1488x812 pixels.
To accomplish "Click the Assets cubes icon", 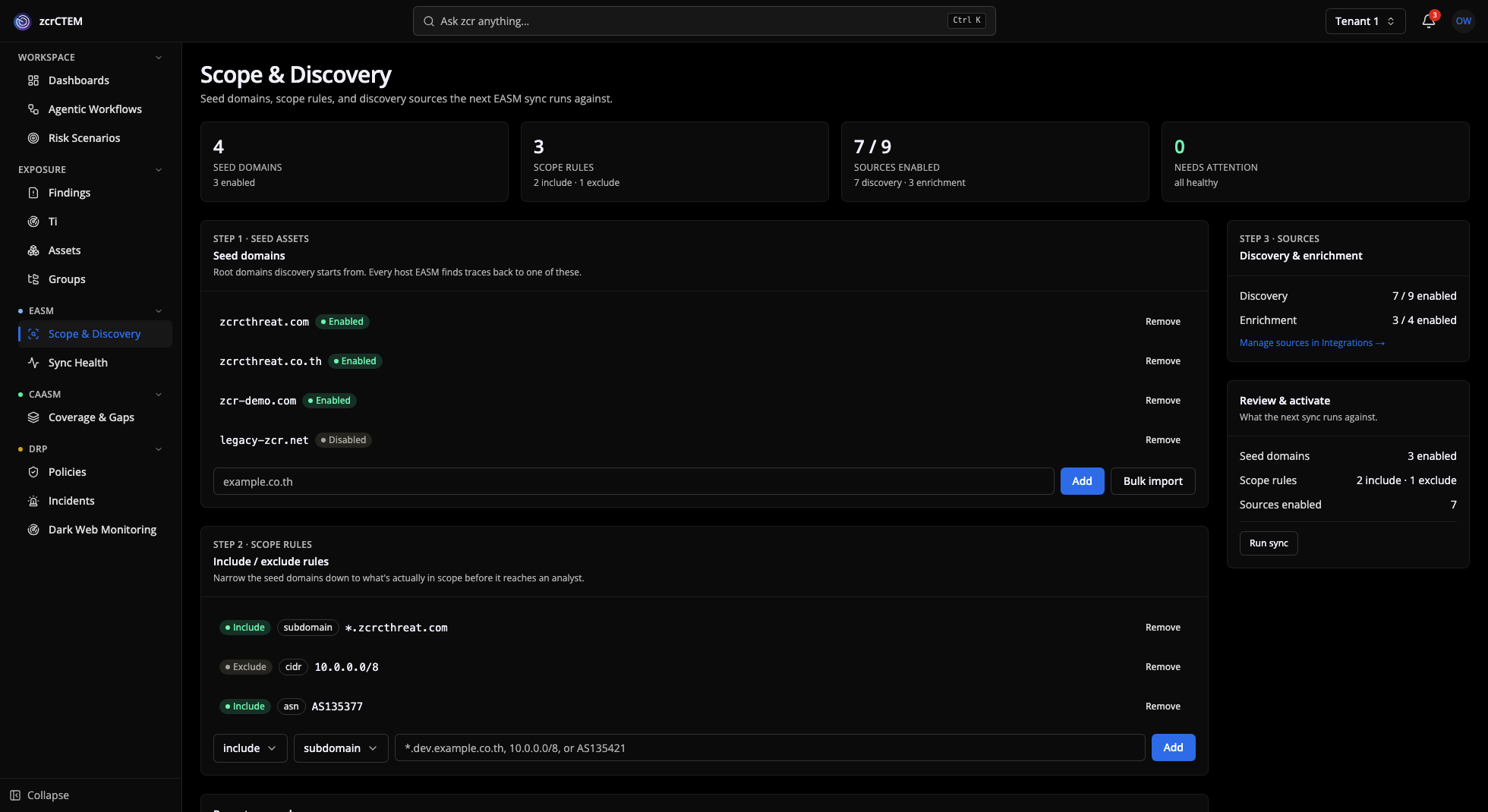I will [x=33, y=250].
